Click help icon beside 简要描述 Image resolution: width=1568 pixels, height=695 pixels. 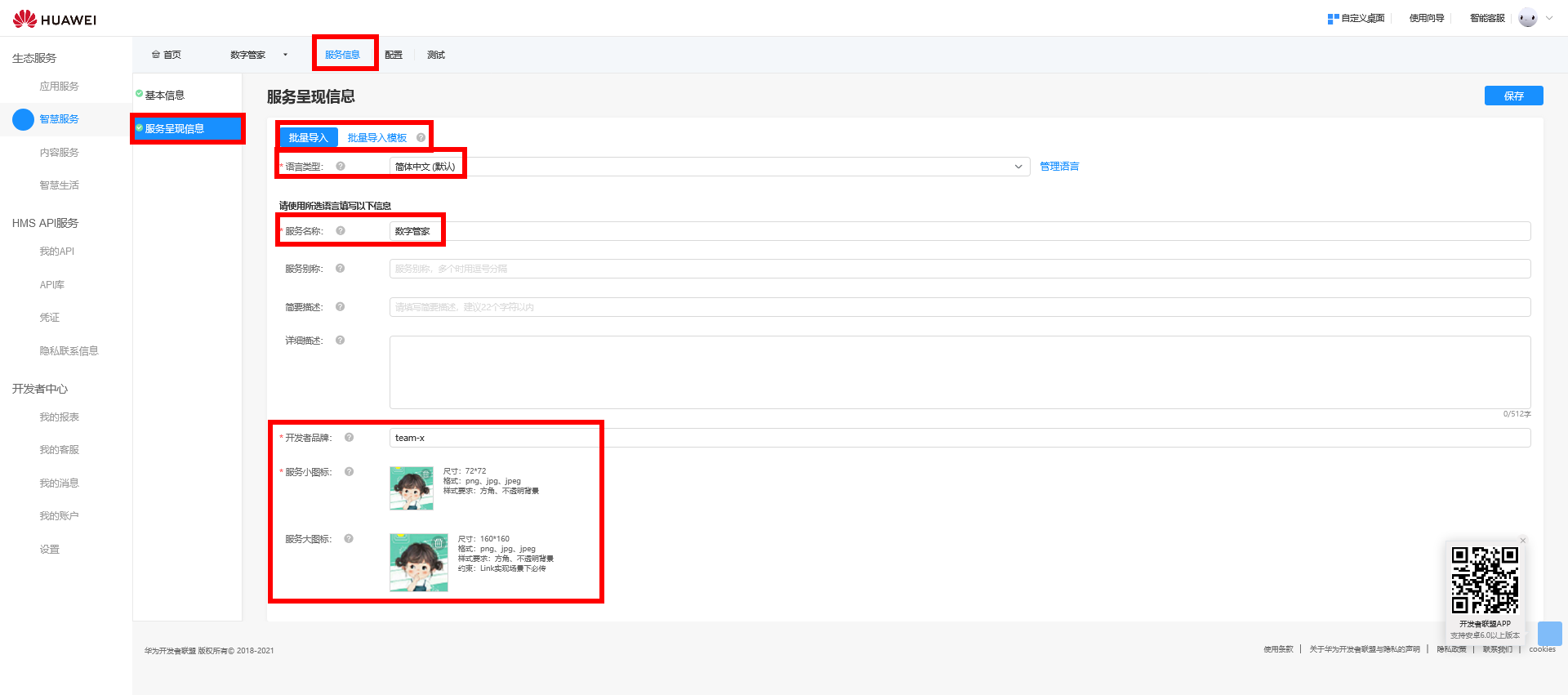(x=341, y=306)
